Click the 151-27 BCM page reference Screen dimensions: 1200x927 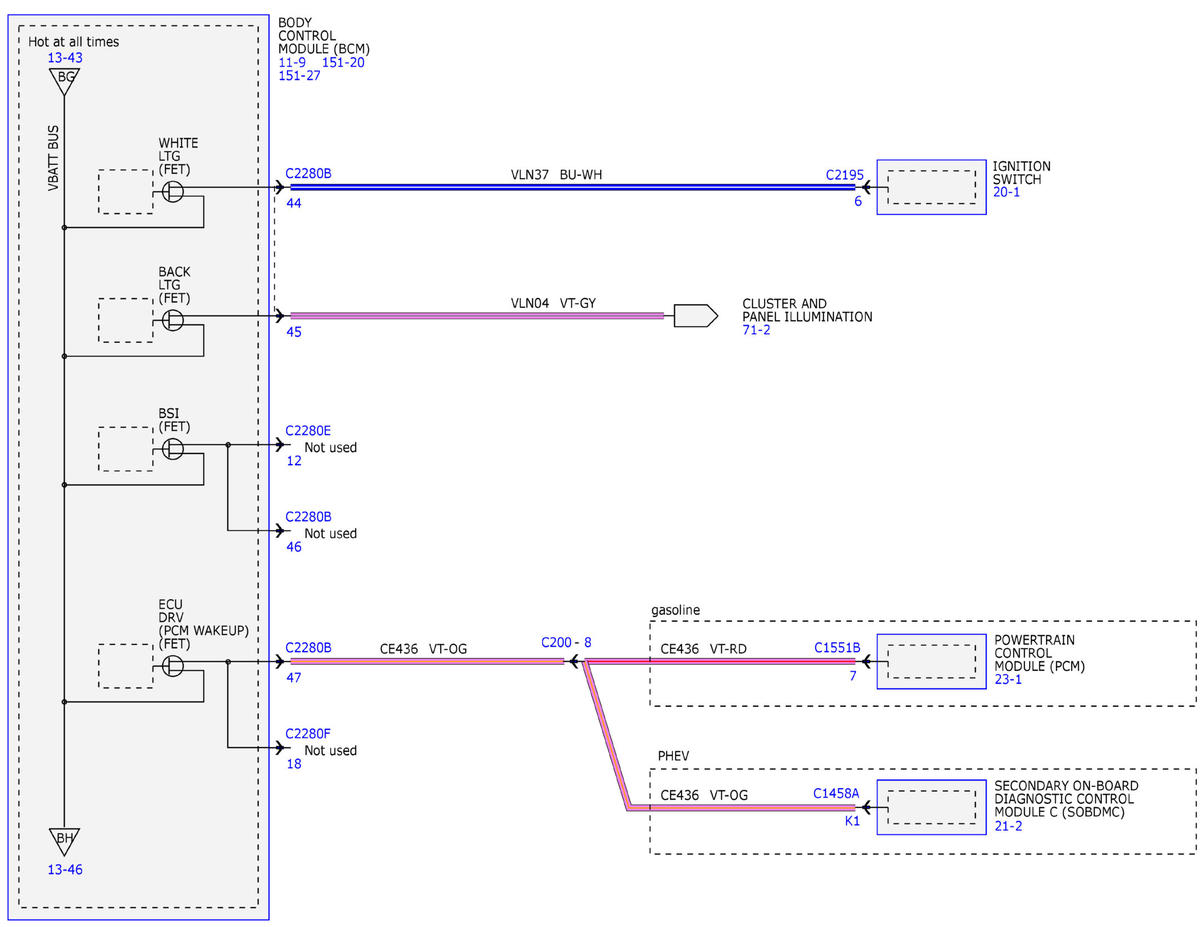point(299,75)
